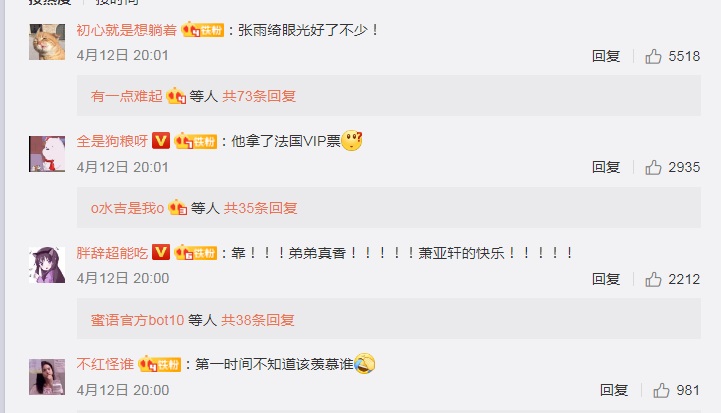Click thumbs-up icon beside 981
The width and height of the screenshot is (721, 413).
pyautogui.click(x=661, y=390)
